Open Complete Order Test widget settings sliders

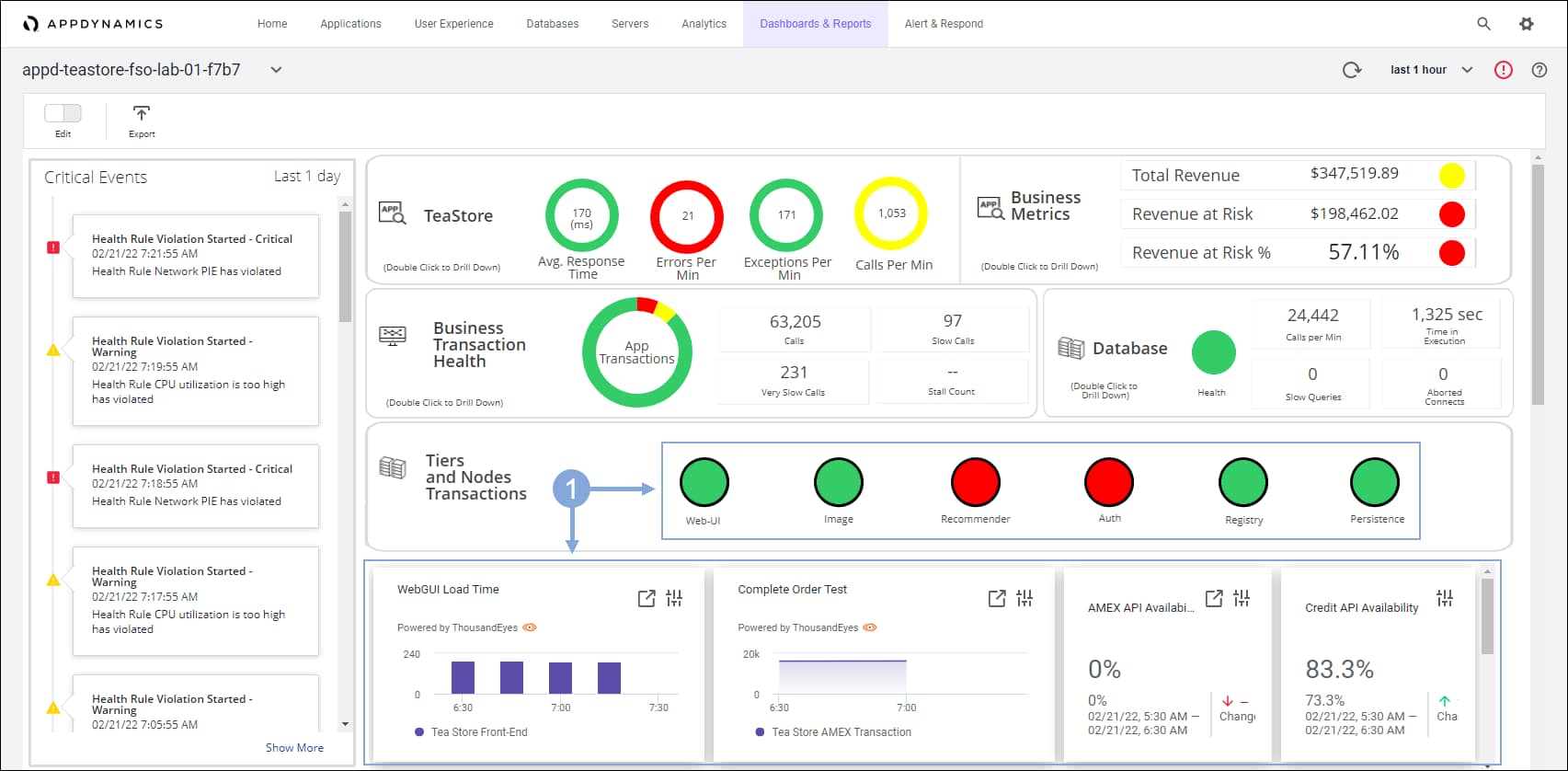tap(1024, 599)
